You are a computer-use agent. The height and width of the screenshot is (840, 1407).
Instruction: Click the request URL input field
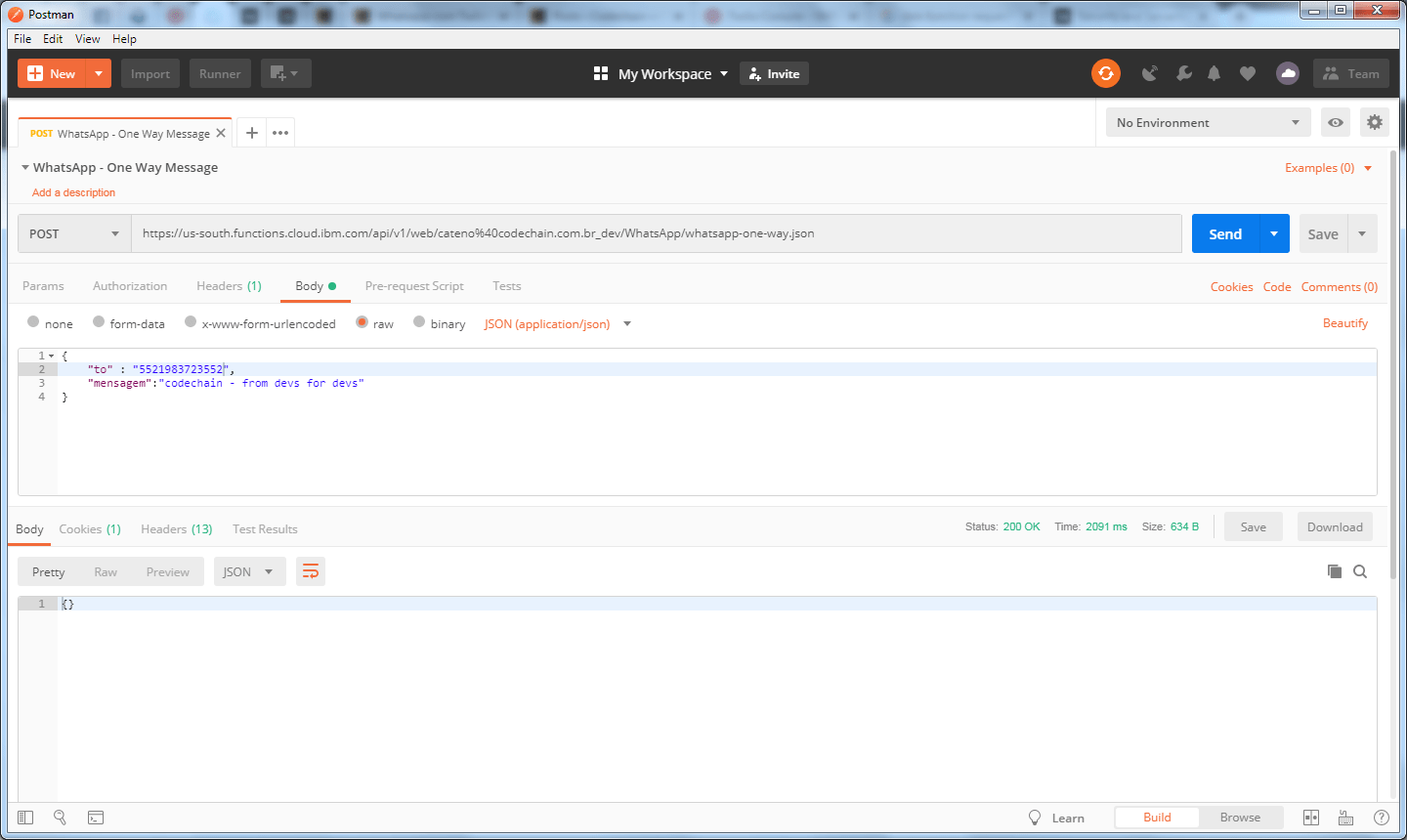click(657, 233)
